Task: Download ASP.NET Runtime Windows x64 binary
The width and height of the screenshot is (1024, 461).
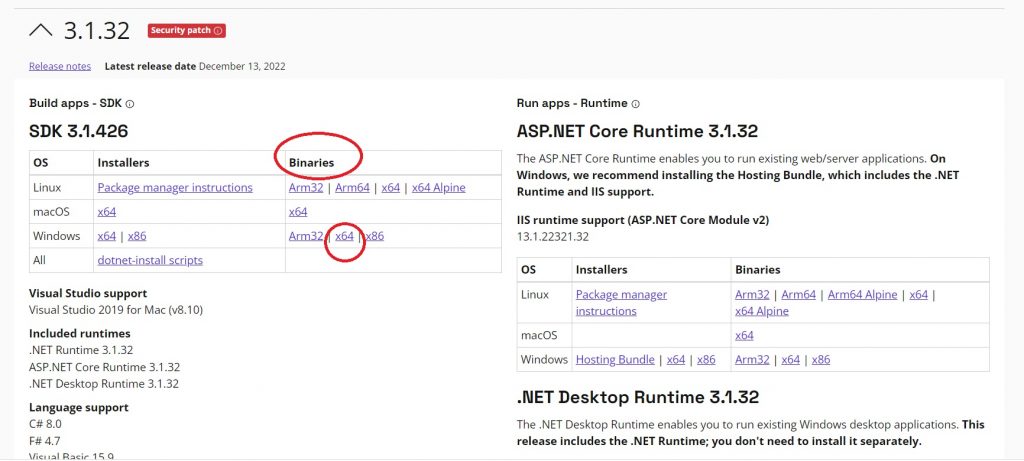Action: [791, 359]
